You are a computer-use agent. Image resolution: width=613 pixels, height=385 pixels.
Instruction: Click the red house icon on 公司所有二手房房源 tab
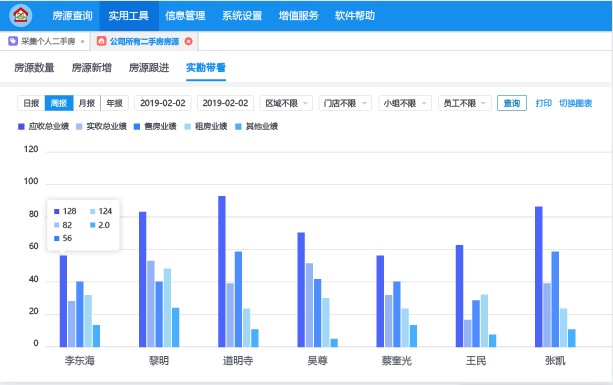pyautogui.click(x=102, y=41)
